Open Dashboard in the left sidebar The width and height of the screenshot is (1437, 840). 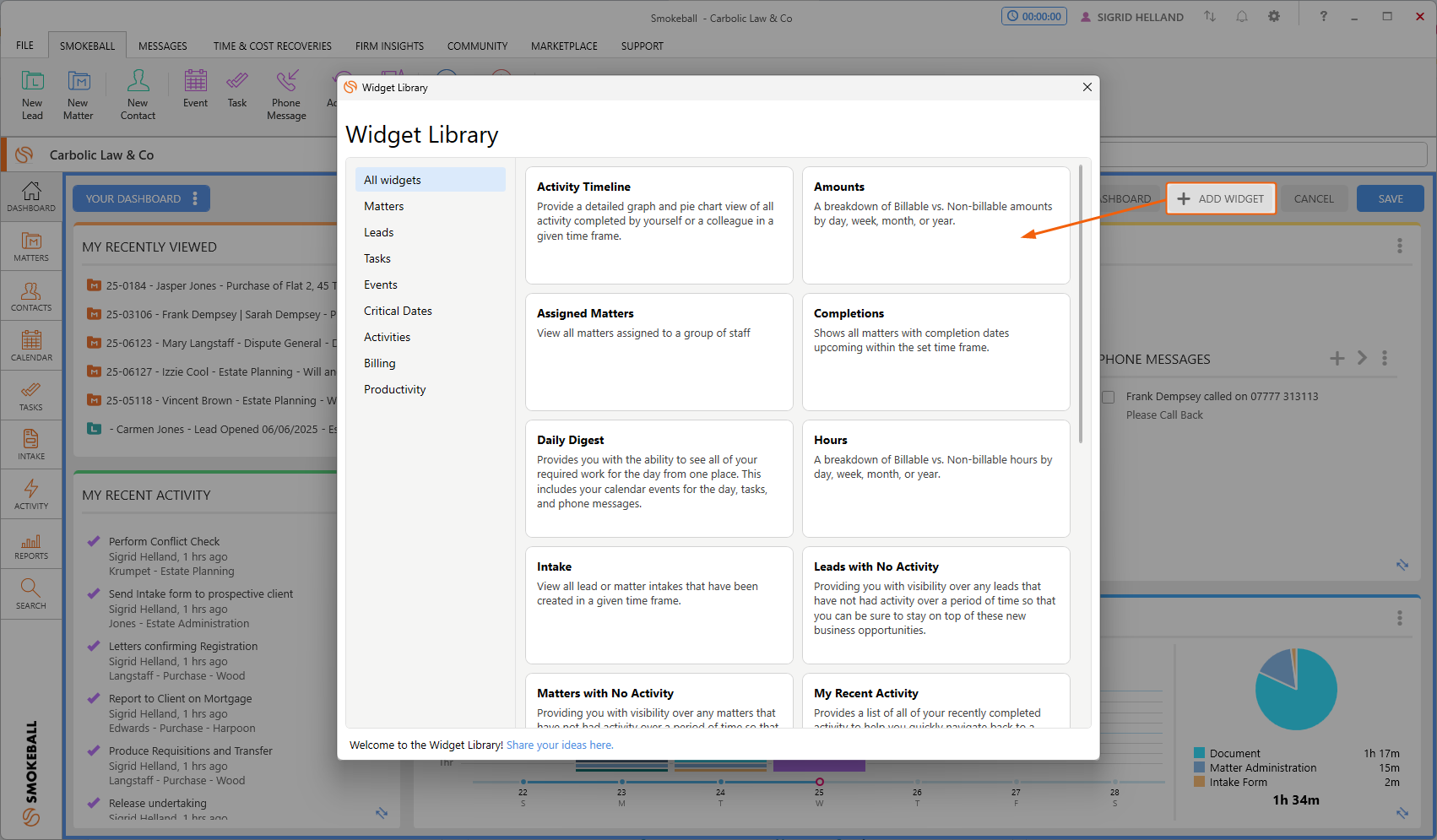click(x=31, y=197)
